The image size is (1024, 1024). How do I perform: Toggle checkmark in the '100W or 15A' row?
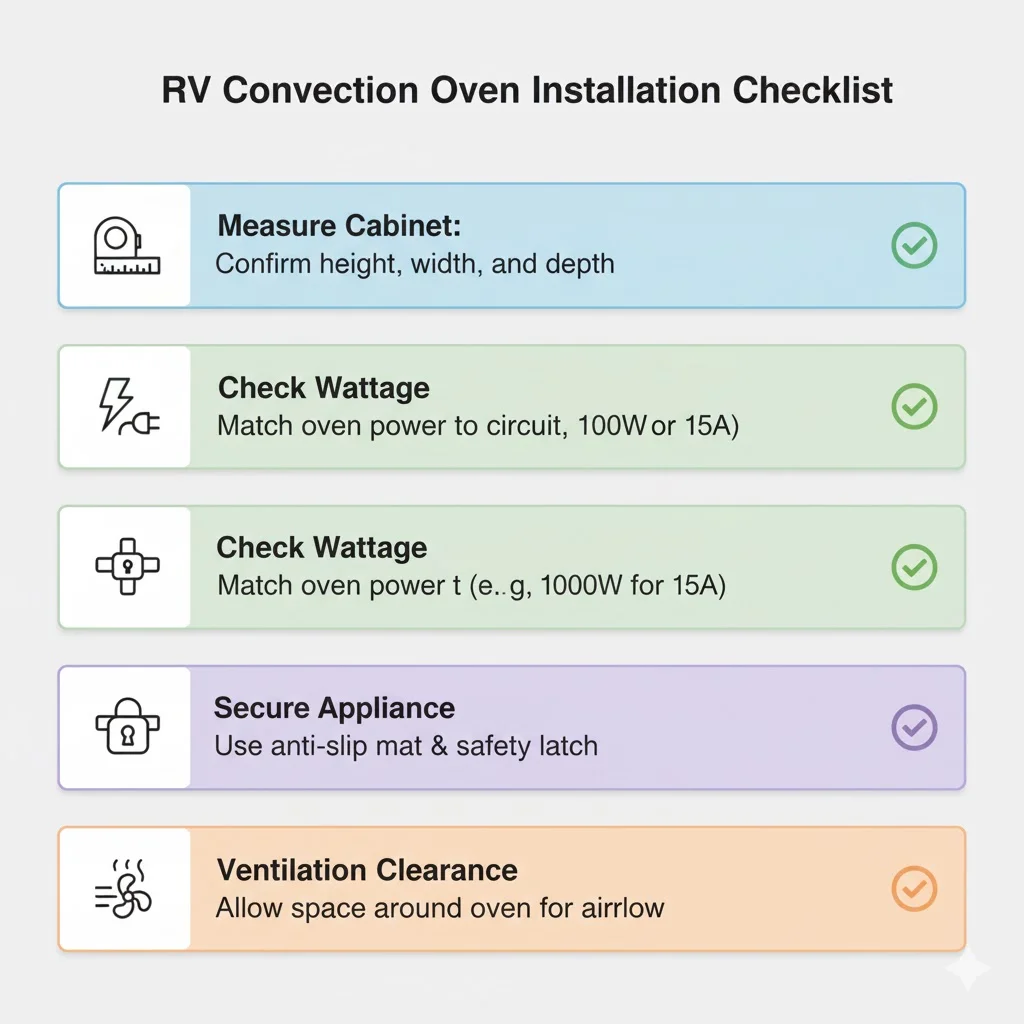coord(914,406)
